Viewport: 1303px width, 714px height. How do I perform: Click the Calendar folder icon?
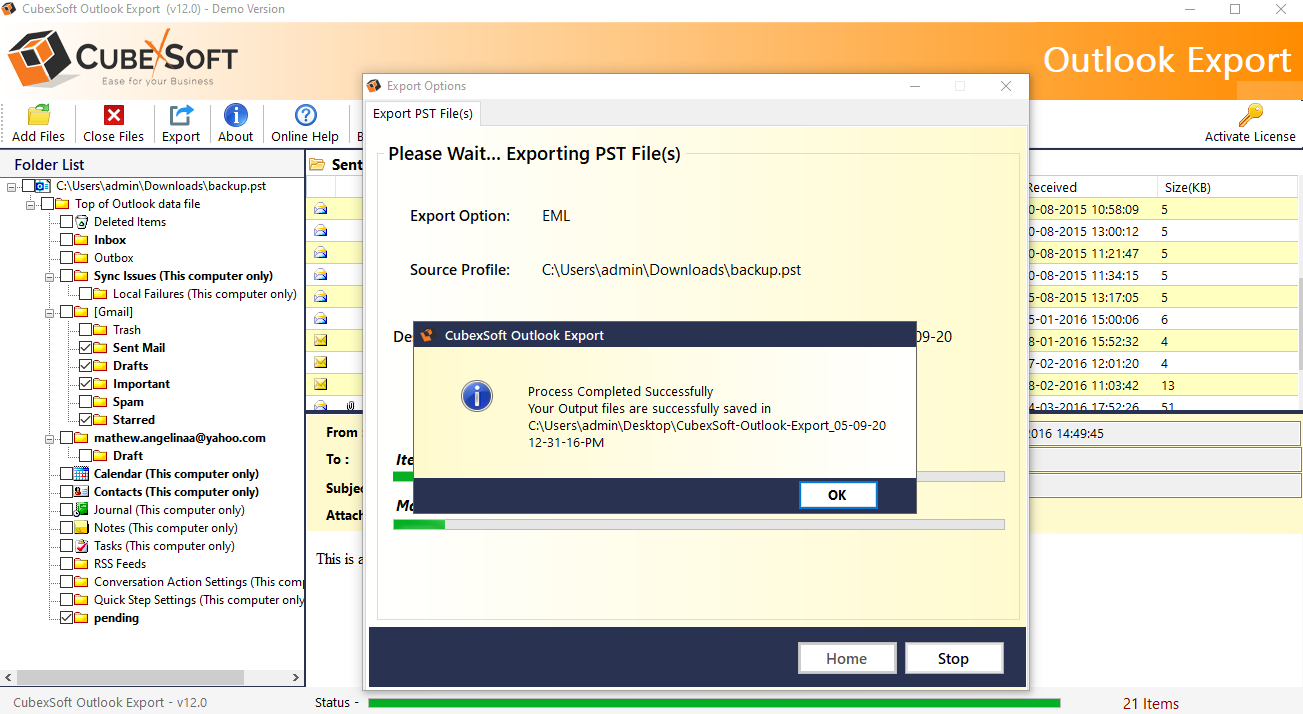(x=82, y=474)
